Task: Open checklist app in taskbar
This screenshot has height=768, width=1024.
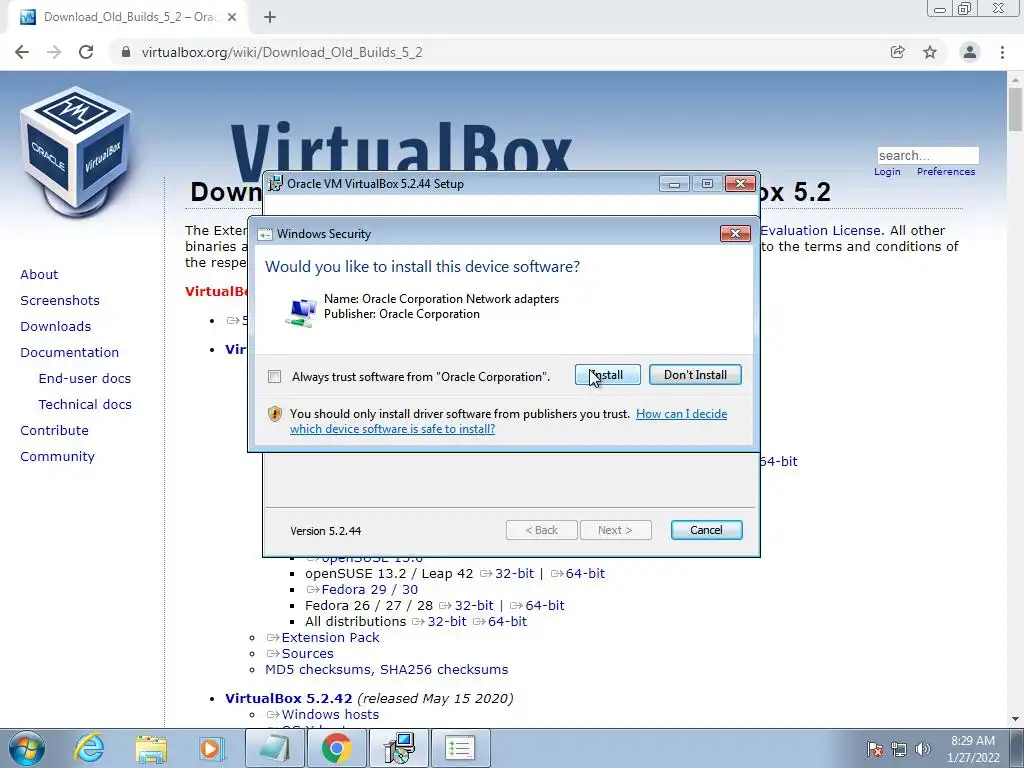Action: click(460, 748)
